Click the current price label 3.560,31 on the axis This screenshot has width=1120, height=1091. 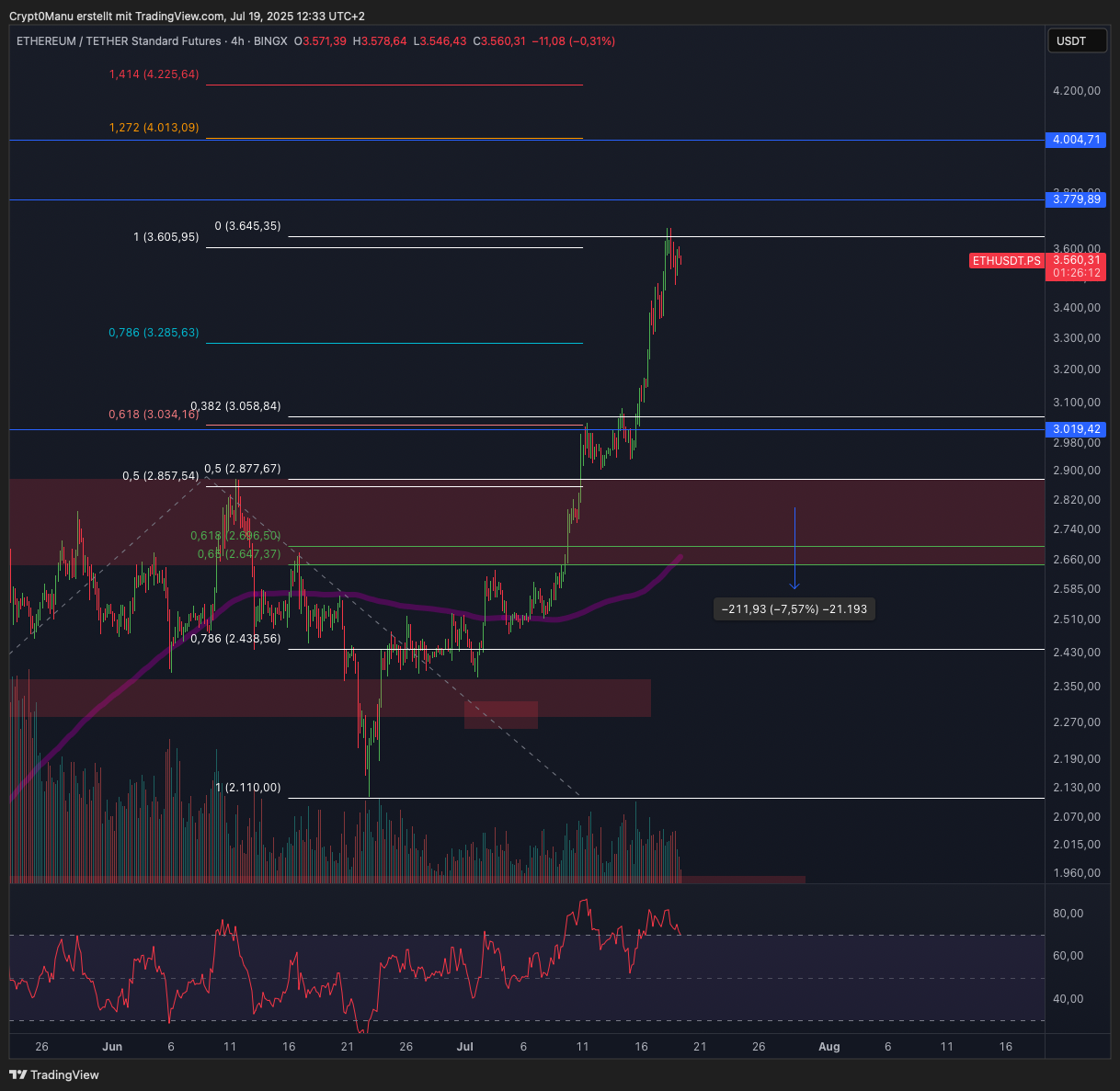1076,260
